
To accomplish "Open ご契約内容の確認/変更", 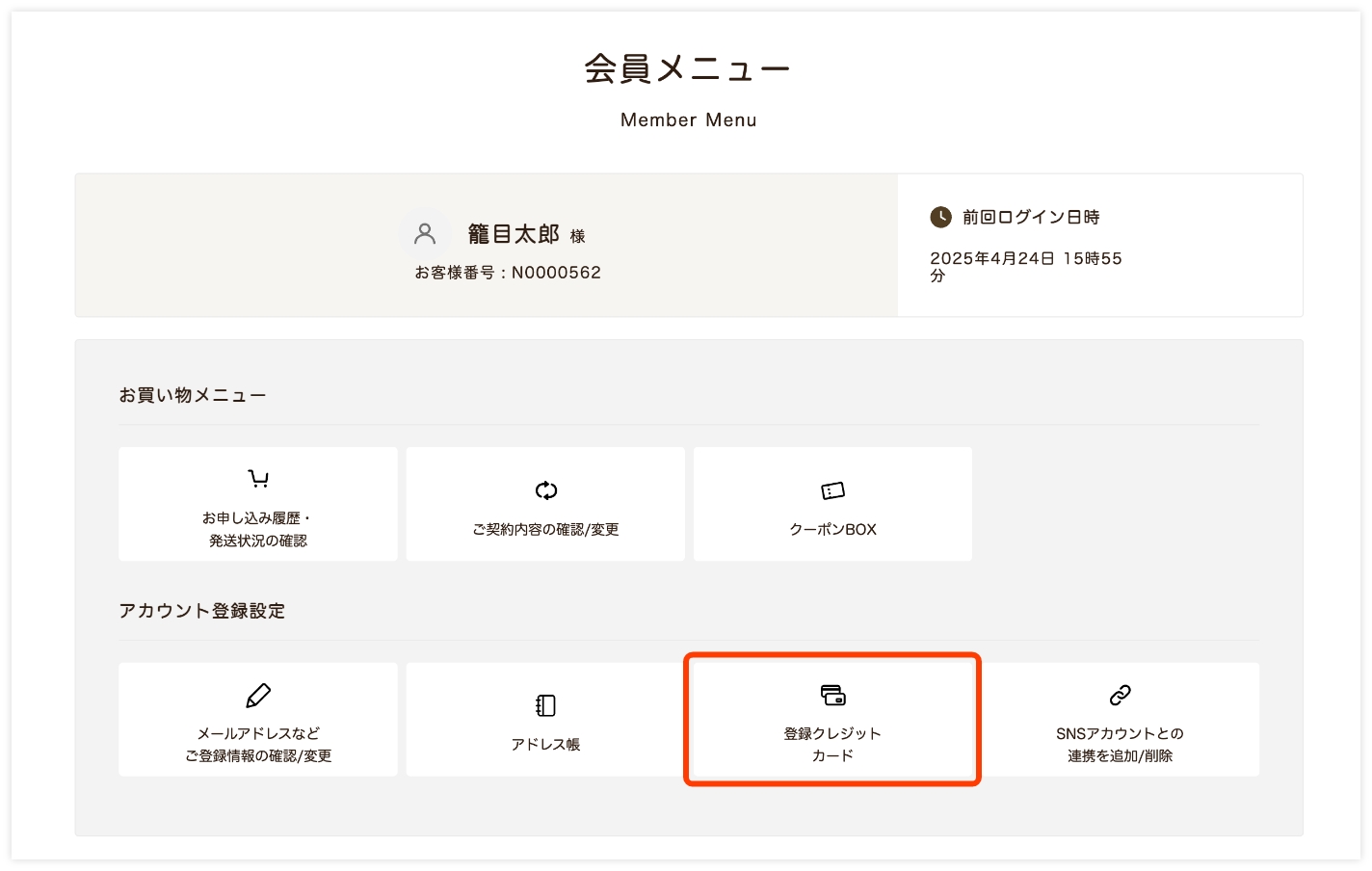I will (545, 504).
